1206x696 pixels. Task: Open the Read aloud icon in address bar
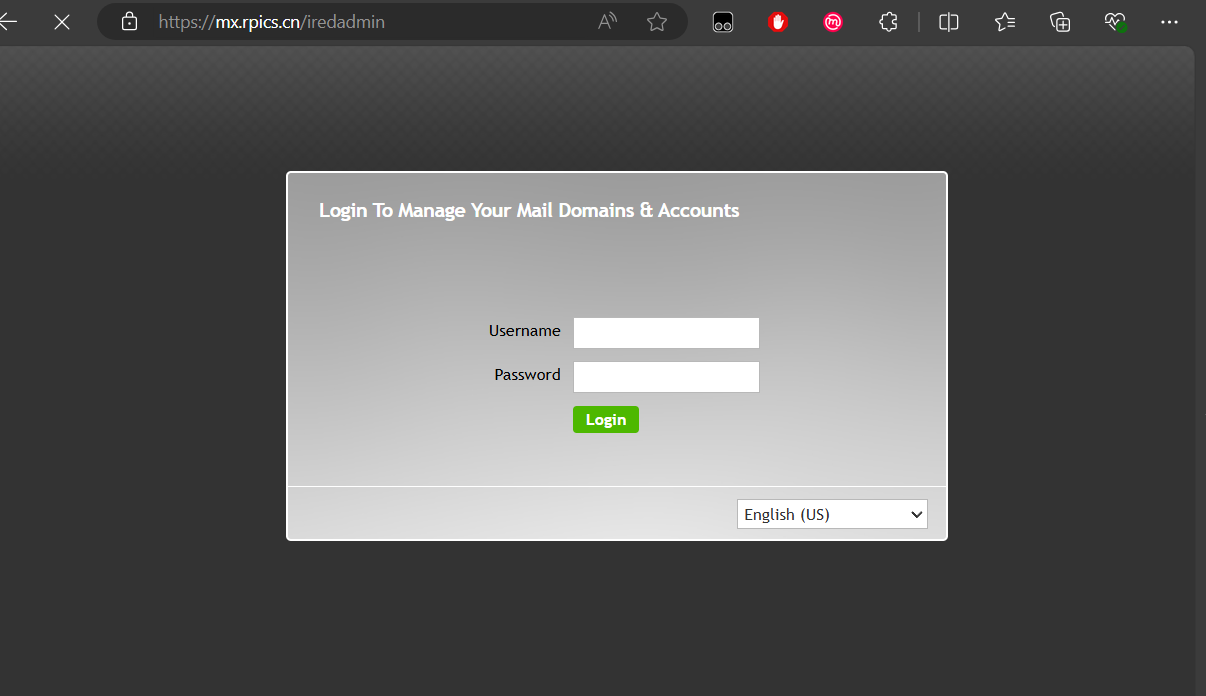coord(607,22)
